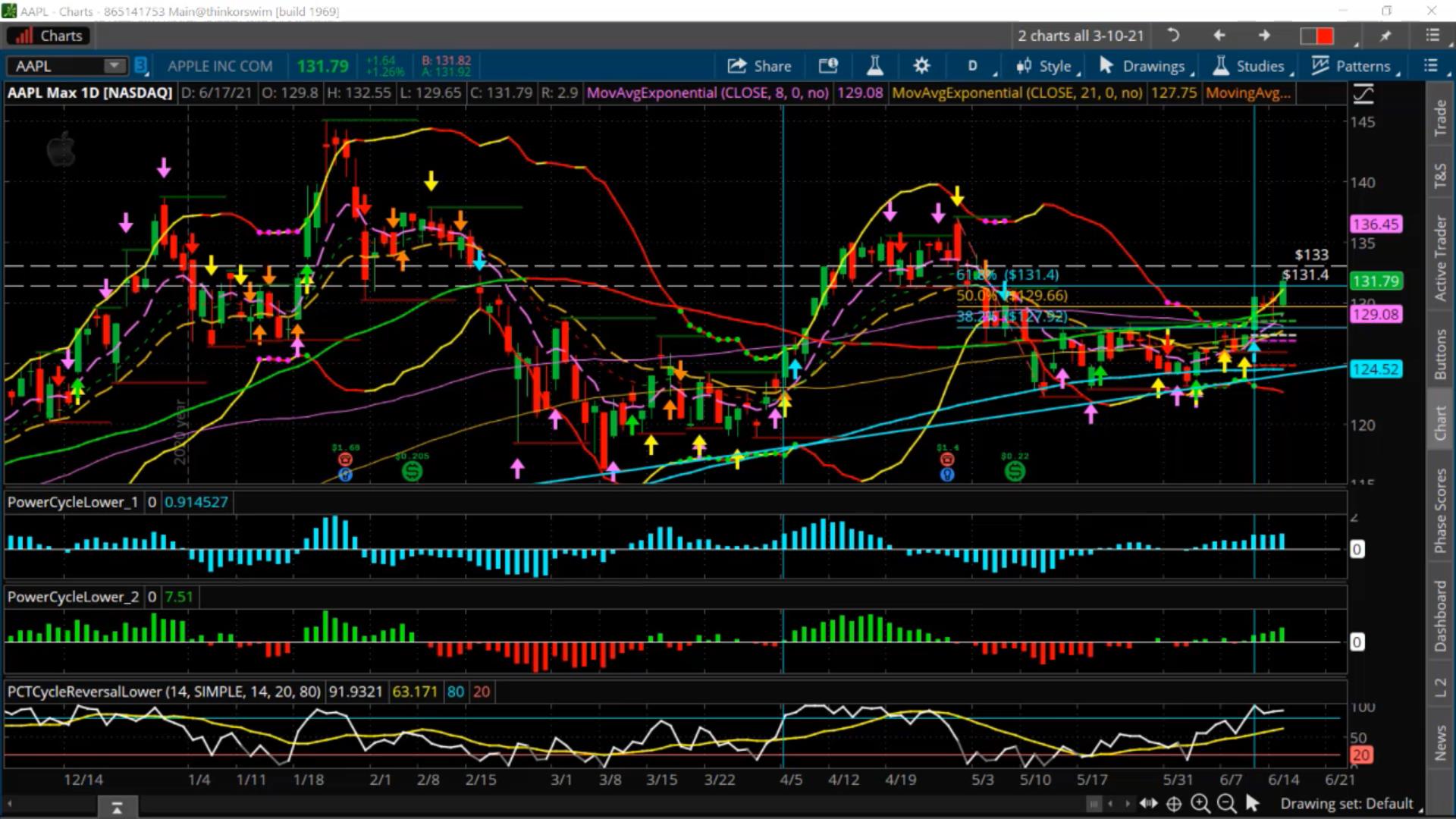Open the Drawing set: Default dropdown
Image resolution: width=1456 pixels, height=819 pixels.
point(1351,804)
